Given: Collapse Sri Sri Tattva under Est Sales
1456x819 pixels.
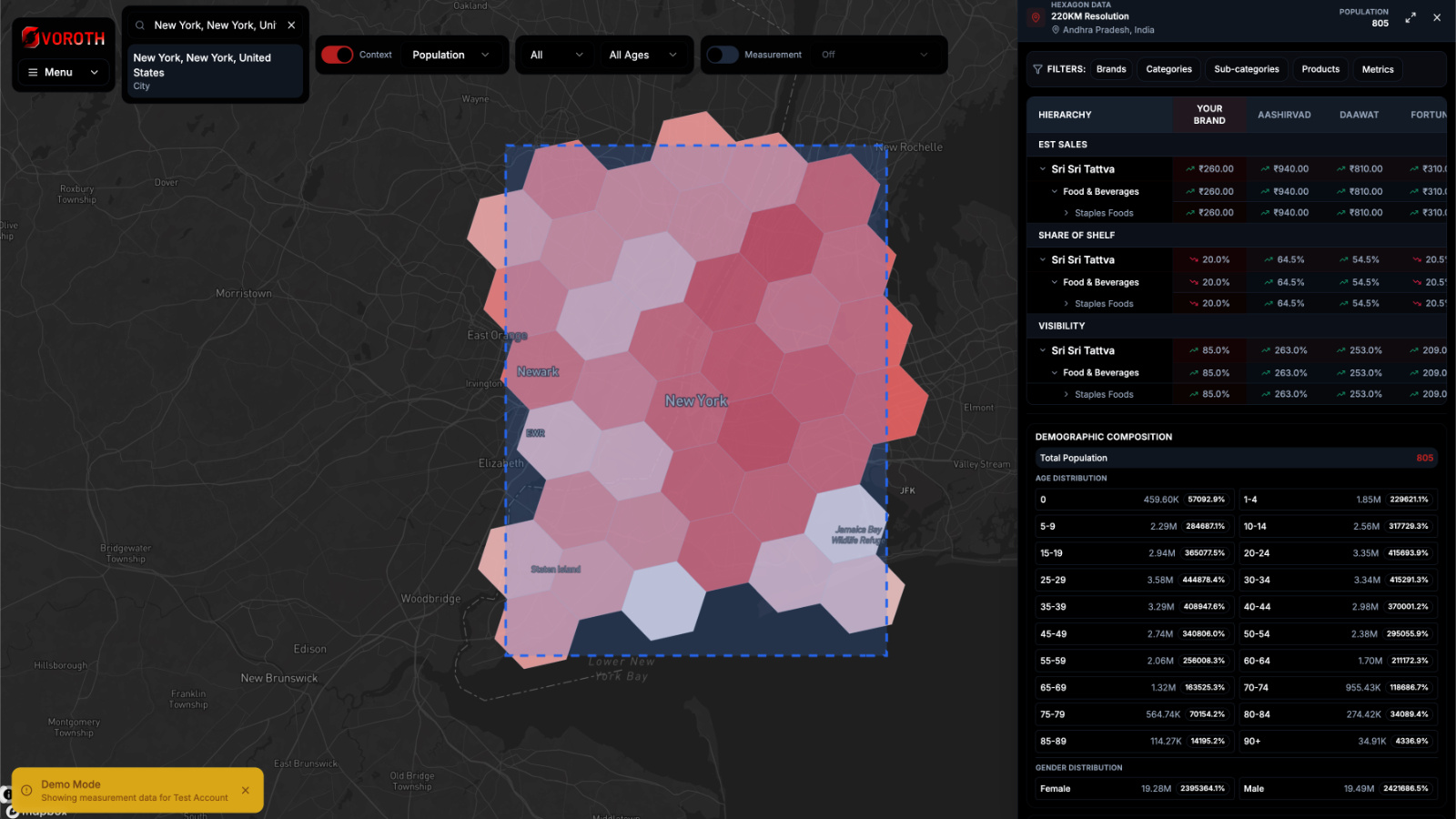Looking at the screenshot, I should [1043, 169].
